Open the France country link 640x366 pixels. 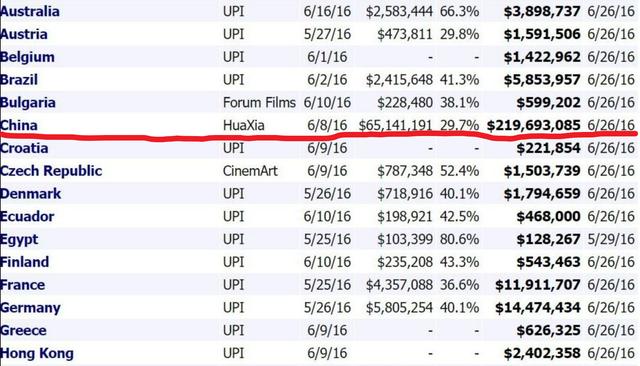[22, 285]
